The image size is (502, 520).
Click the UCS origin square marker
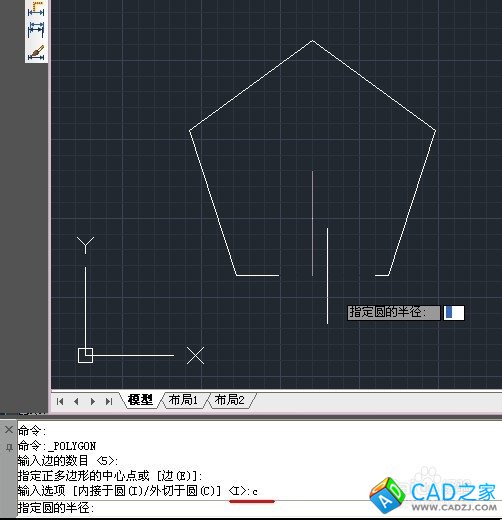click(x=85, y=355)
